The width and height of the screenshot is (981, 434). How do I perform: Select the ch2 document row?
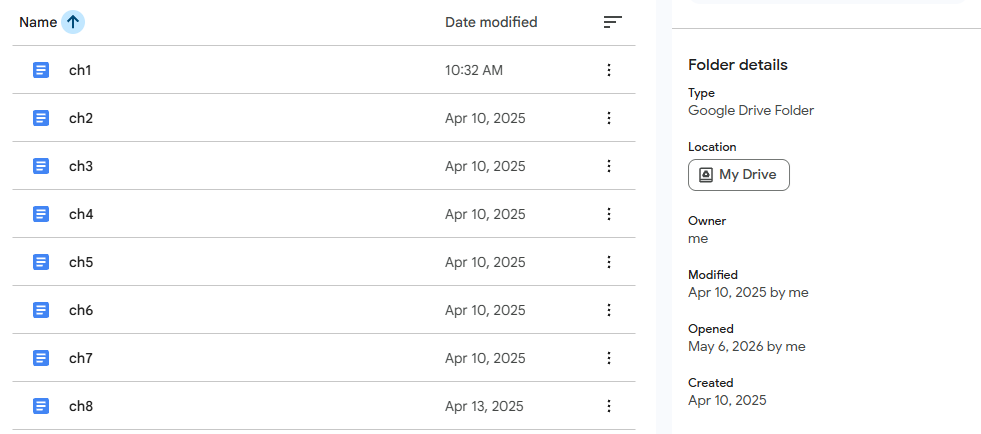324,118
